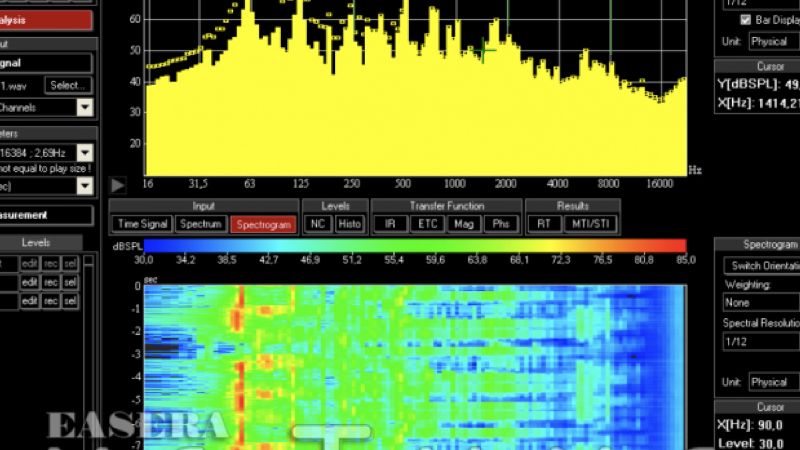Select the Spectrogram view button
The image size is (800, 450).
click(x=263, y=224)
